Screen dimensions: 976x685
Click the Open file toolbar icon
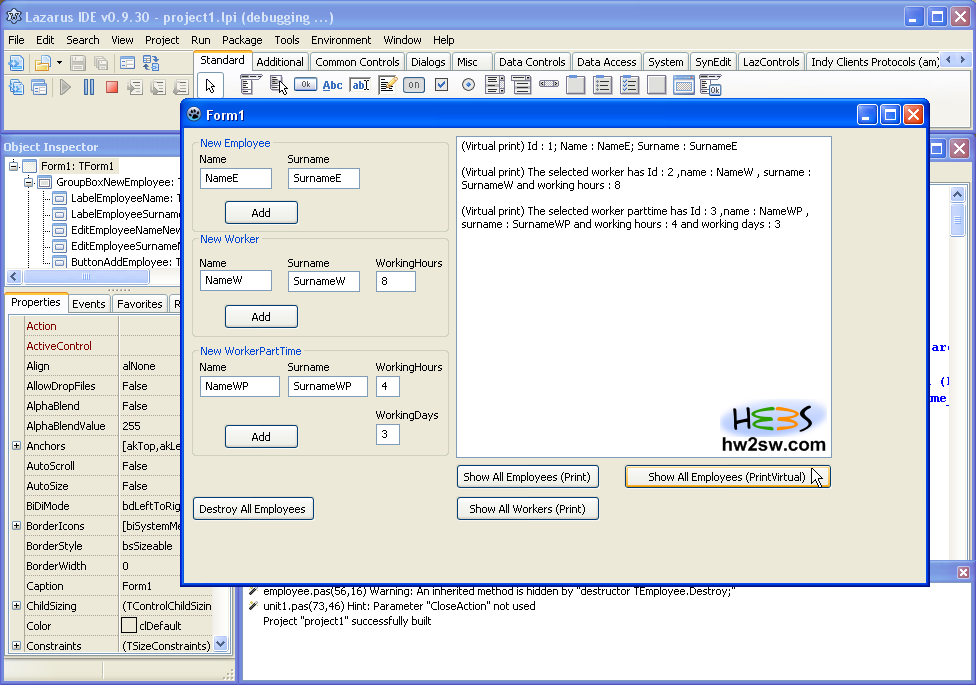tap(42, 63)
